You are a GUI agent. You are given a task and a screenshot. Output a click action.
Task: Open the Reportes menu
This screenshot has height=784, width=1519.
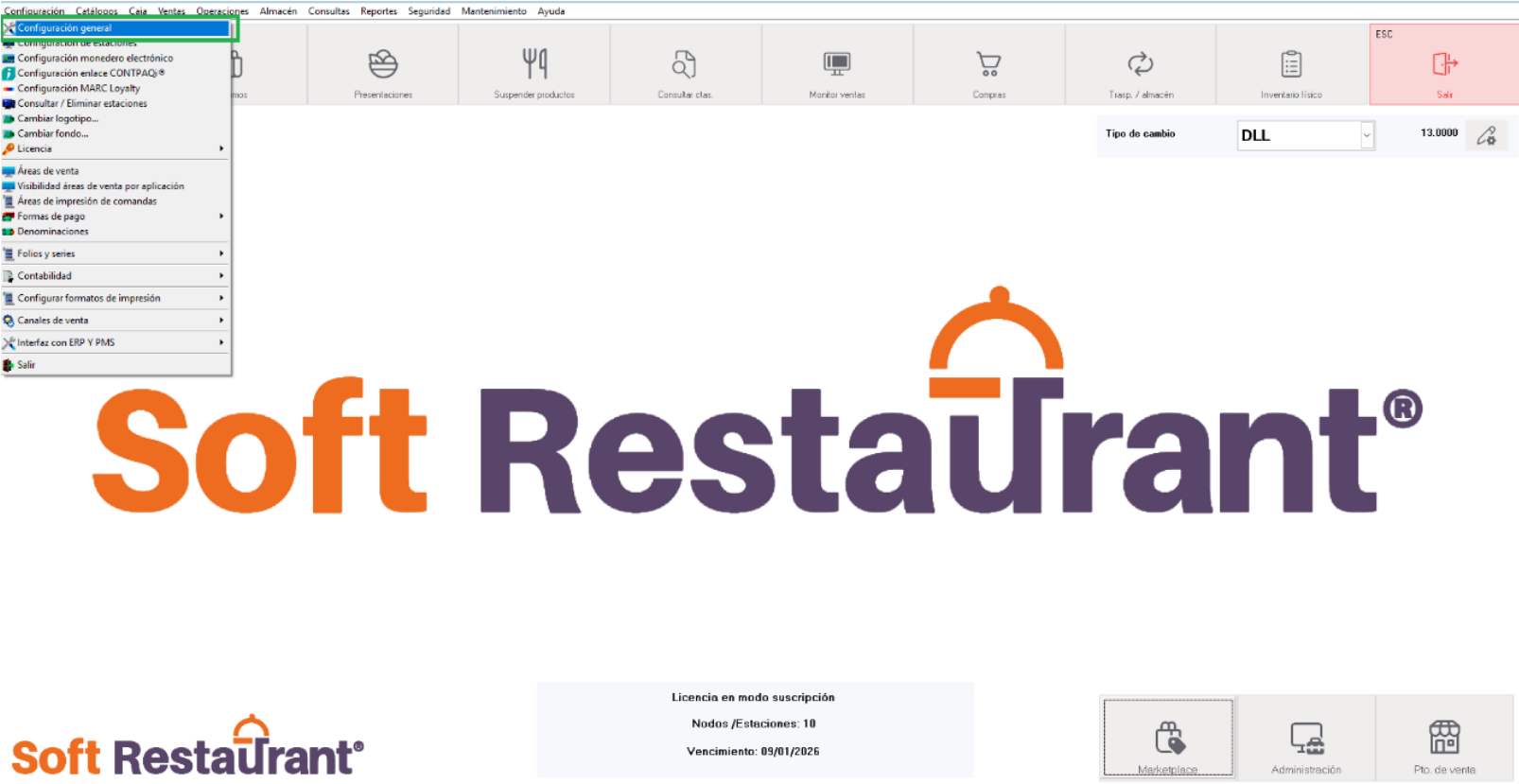[378, 11]
